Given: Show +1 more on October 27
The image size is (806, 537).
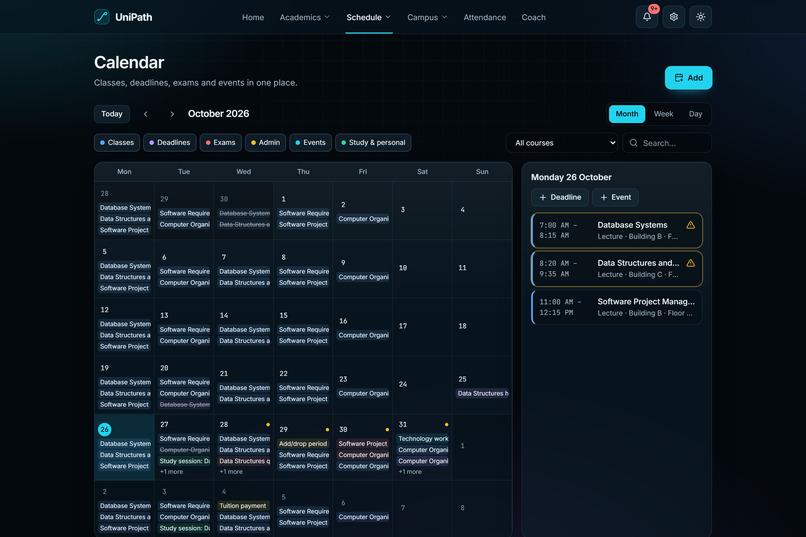Looking at the screenshot, I should (x=171, y=472).
